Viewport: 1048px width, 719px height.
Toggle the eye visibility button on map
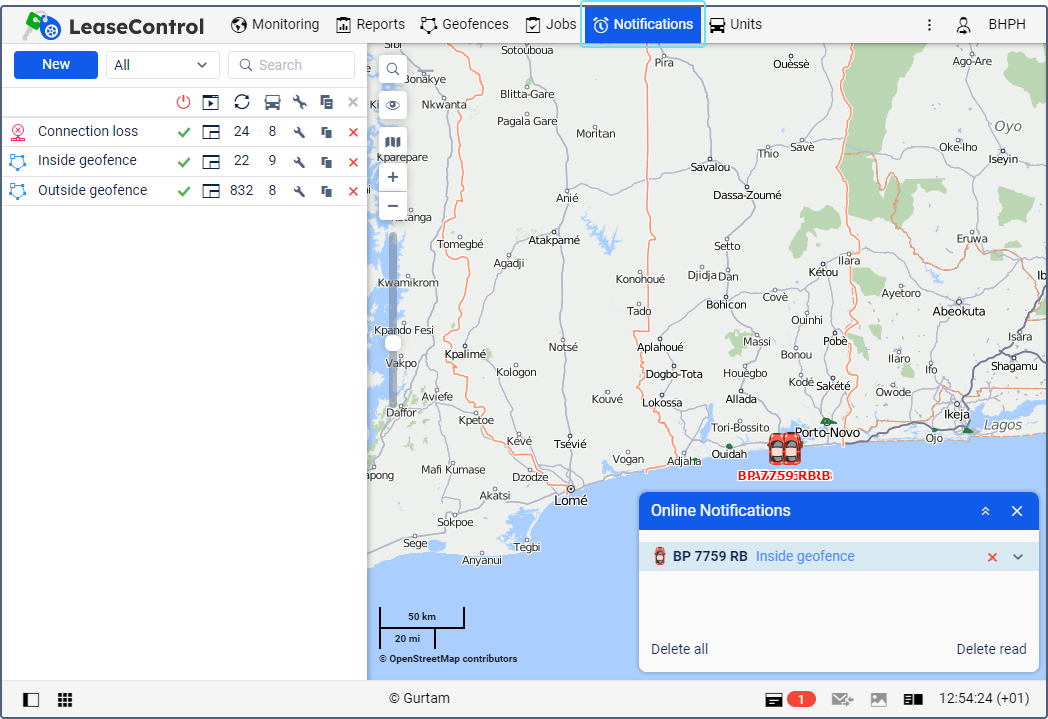[393, 105]
